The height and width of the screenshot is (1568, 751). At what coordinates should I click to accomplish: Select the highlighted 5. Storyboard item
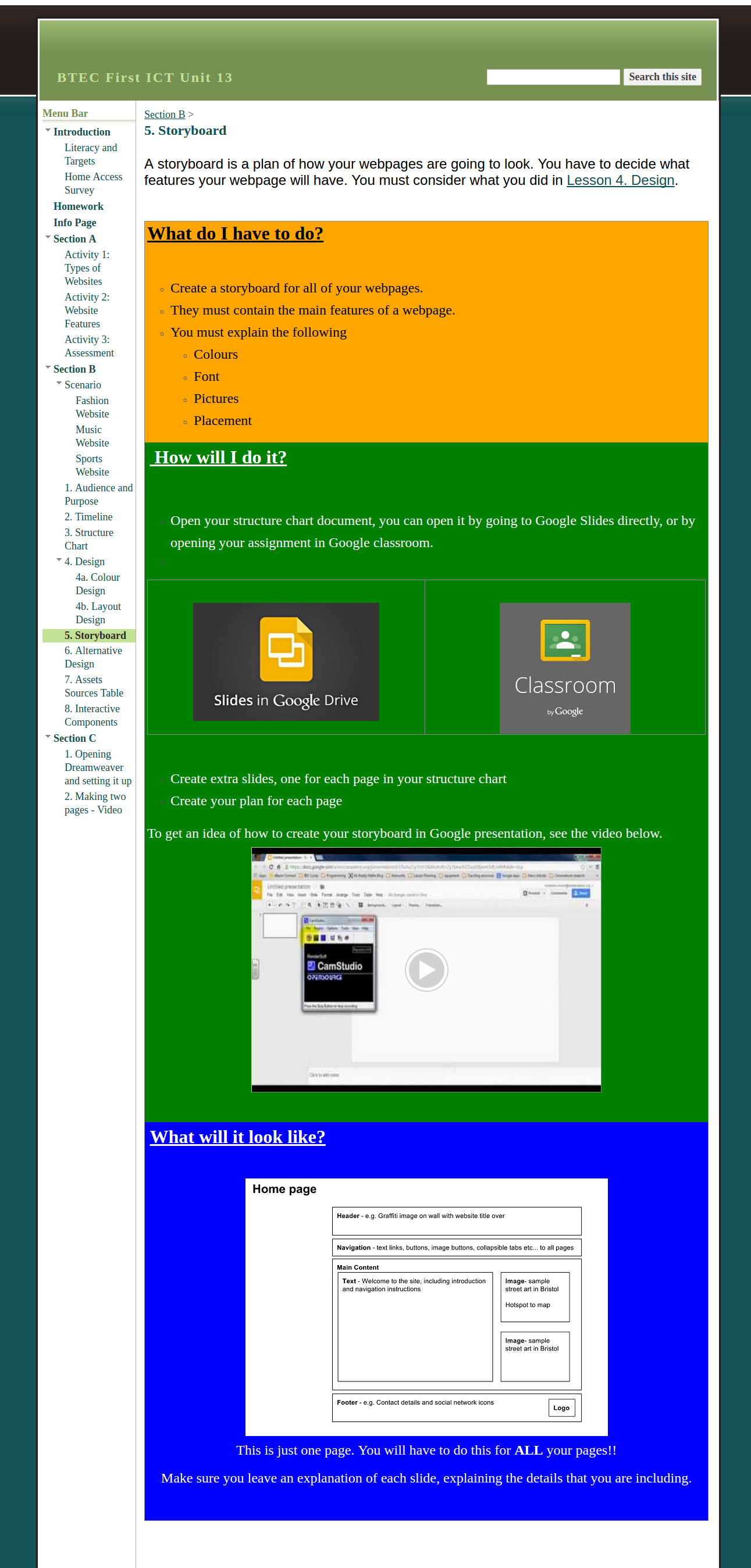click(89, 635)
